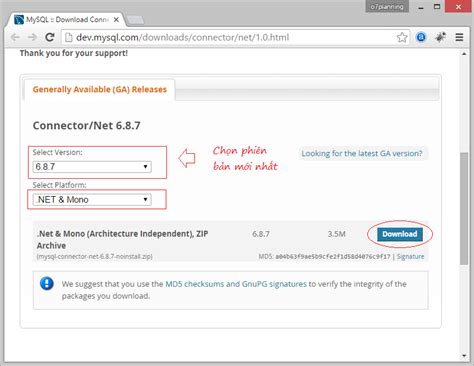474x366 pixels.
Task: Click the blue Download button
Action: pos(400,234)
